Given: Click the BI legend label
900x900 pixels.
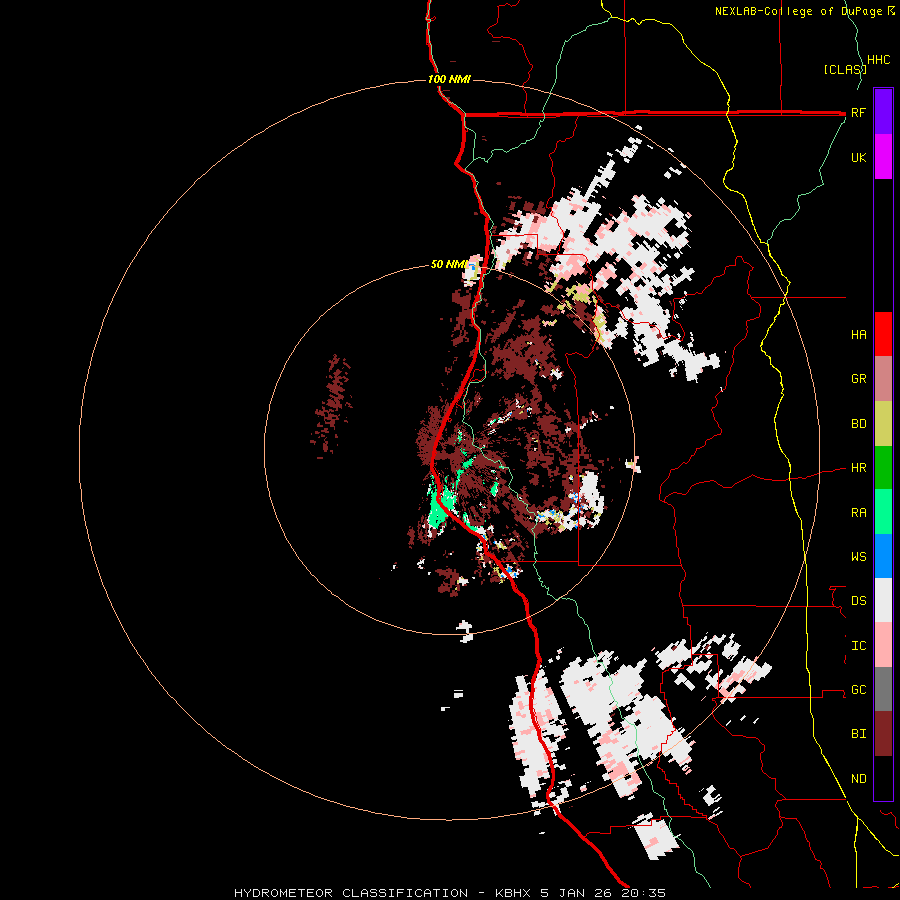Looking at the screenshot, I should click(858, 734).
